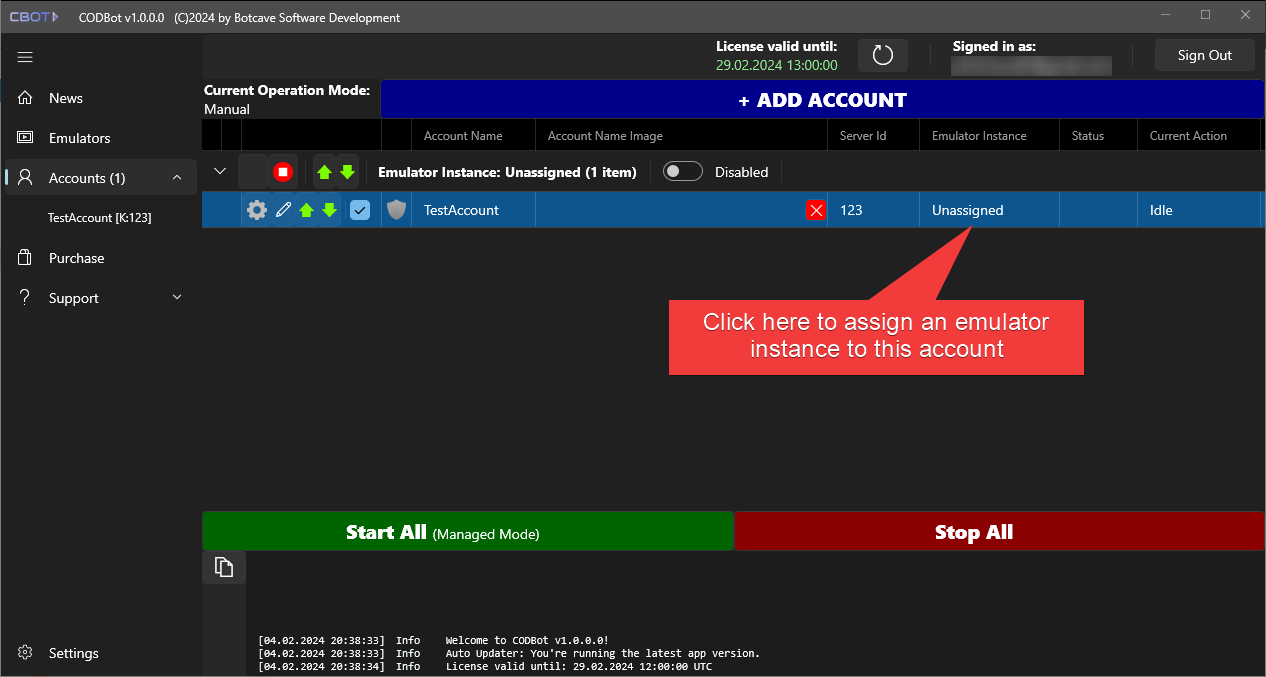1266x677 pixels.
Task: Click the red stop icon in group header
Action: [283, 172]
